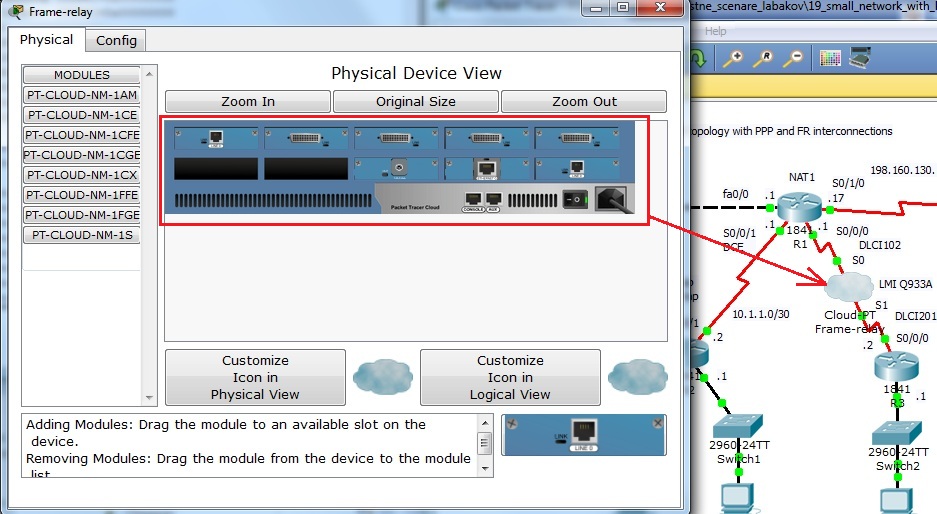Click the 'LMI Q933A' label in topology

click(905, 284)
